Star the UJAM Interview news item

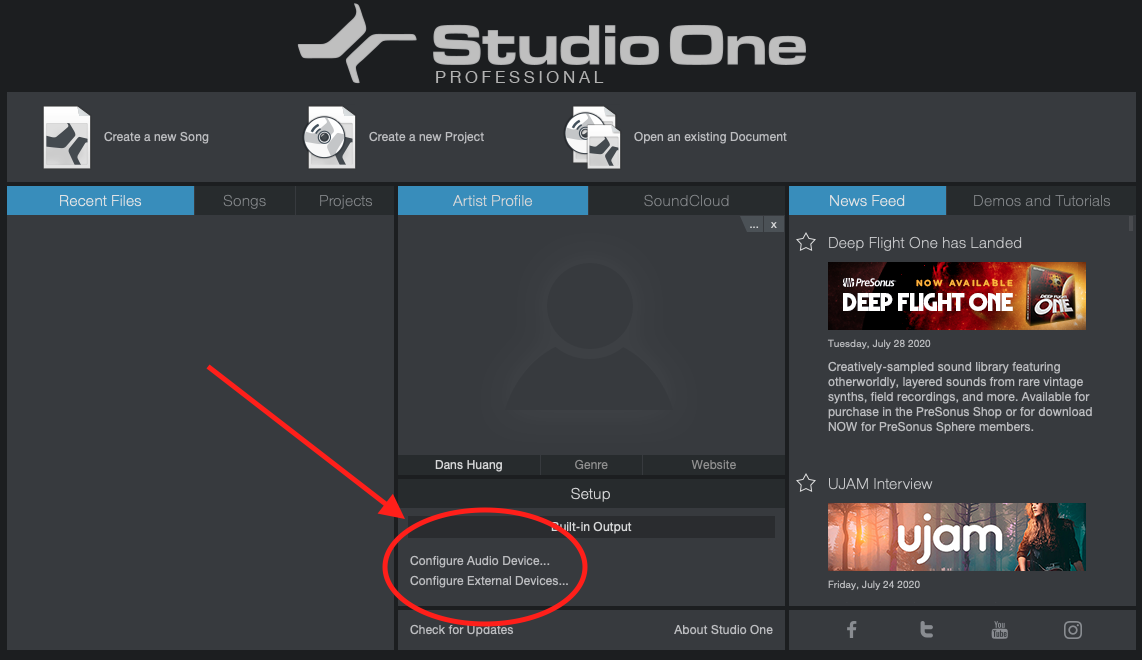click(x=806, y=482)
